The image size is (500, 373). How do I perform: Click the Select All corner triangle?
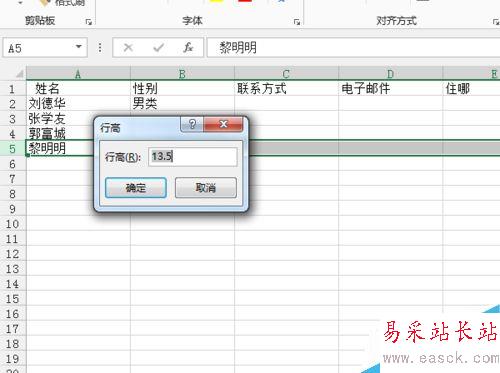[x=20, y=74]
